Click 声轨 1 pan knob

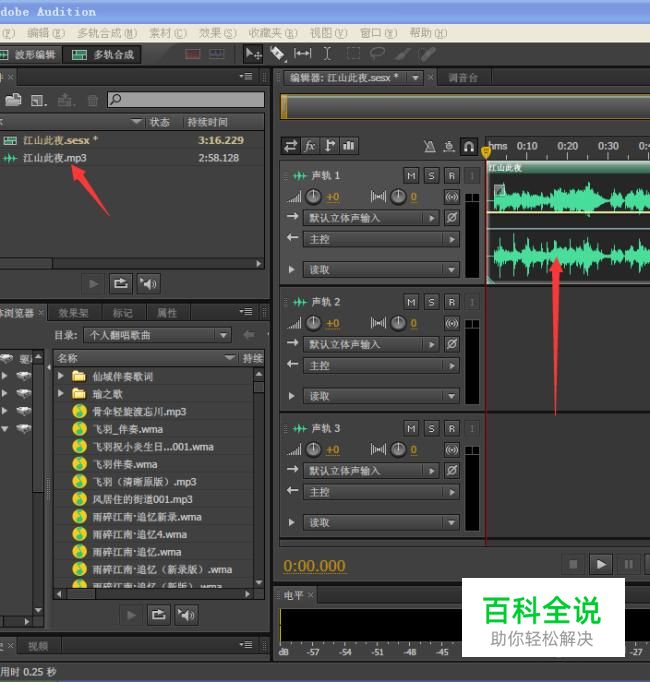click(x=398, y=197)
